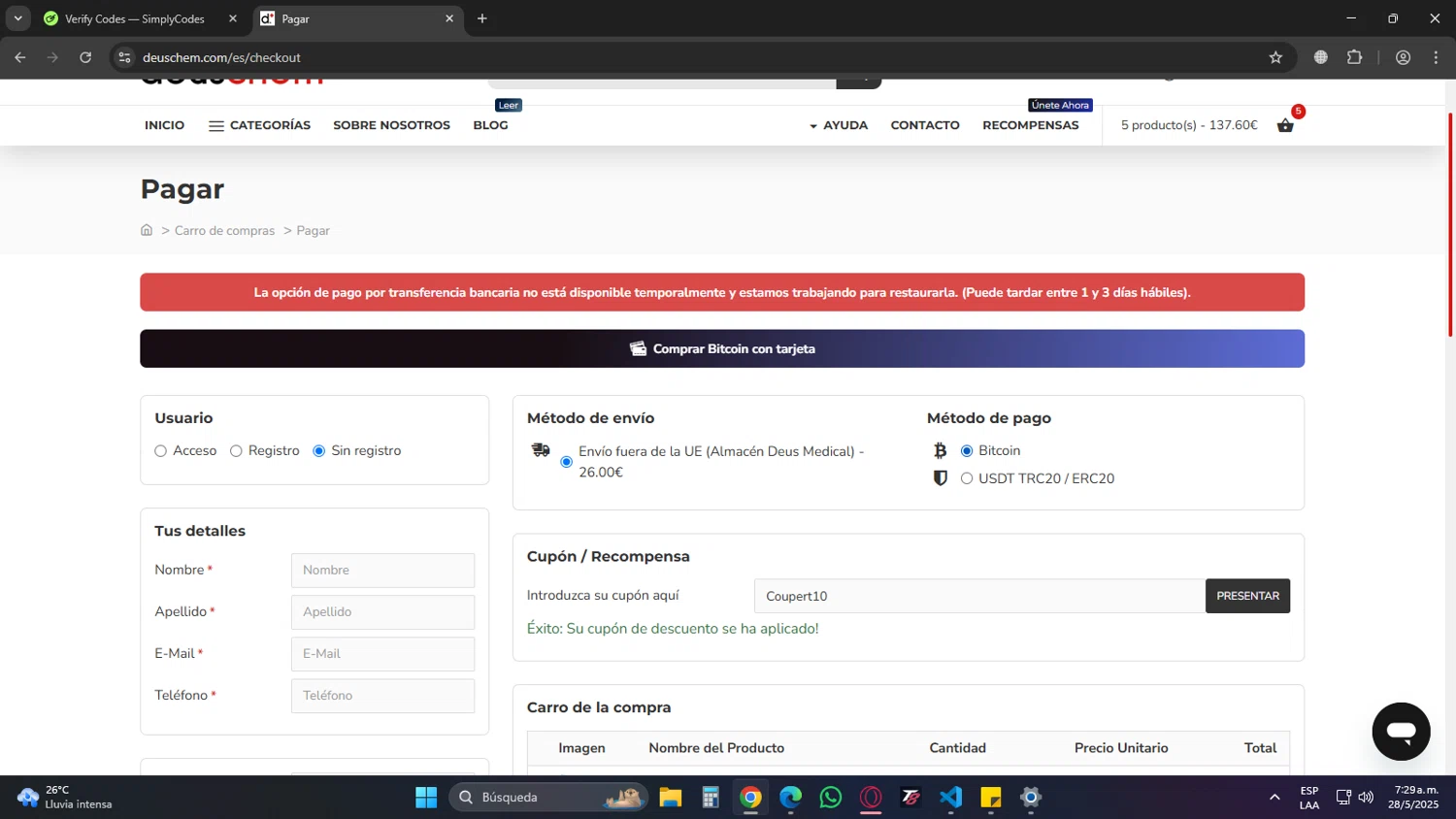
Task: Click the USDT shield icon
Action: point(940,478)
